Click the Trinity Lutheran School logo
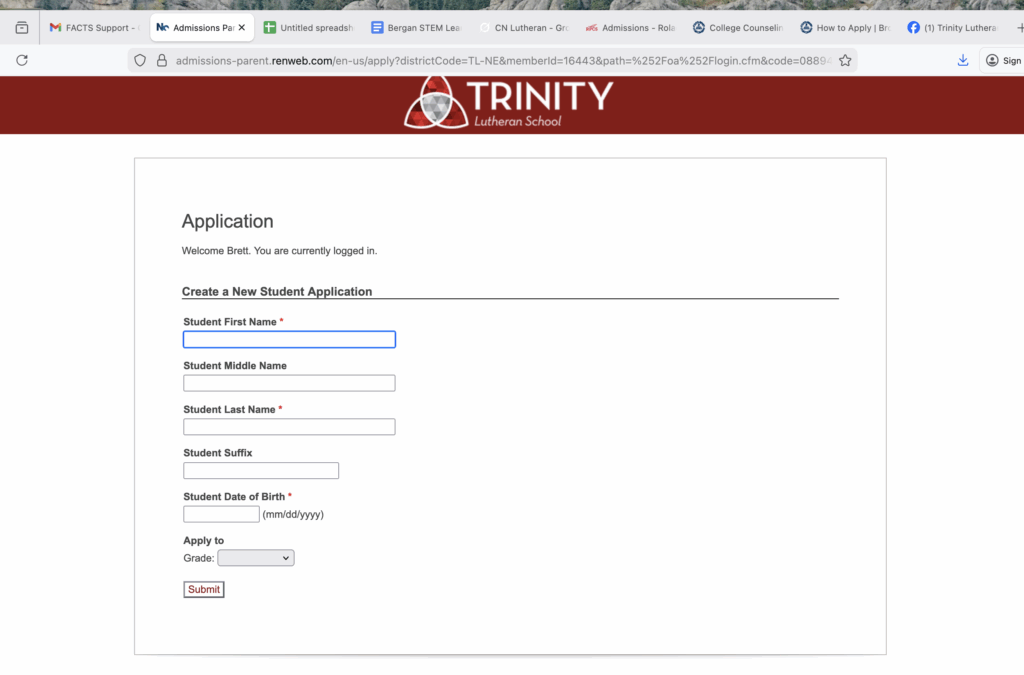Image resolution: width=1024 pixels, height=675 pixels. 509,103
